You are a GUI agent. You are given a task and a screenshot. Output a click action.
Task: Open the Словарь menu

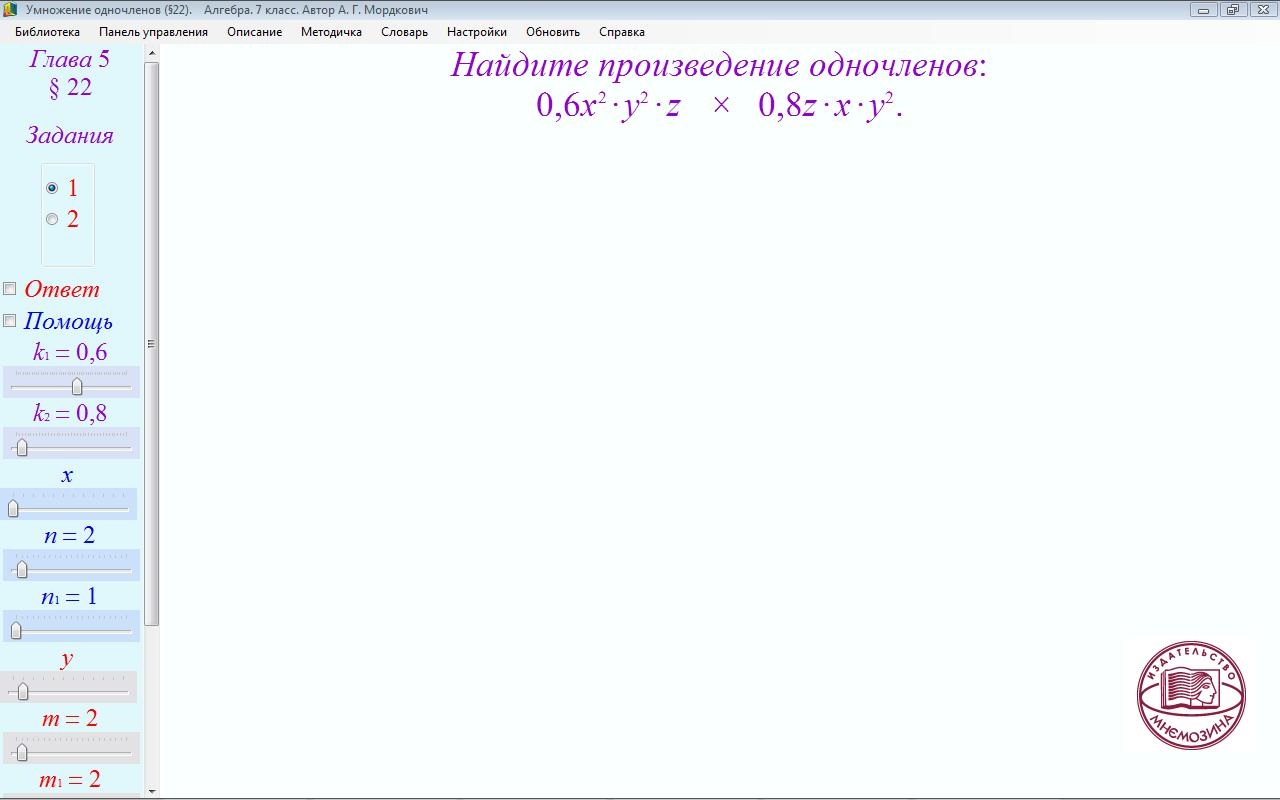pyautogui.click(x=404, y=32)
